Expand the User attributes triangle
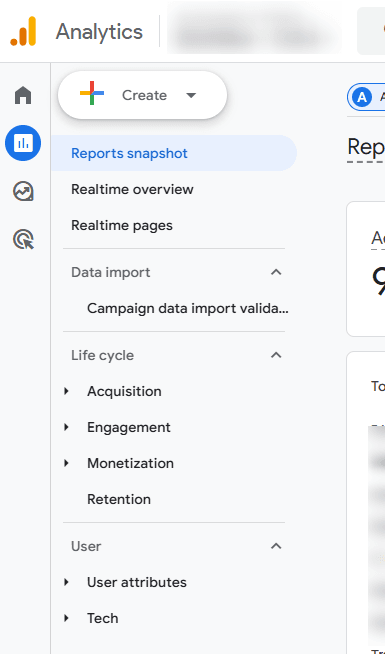This screenshot has width=385, height=654. (66, 582)
